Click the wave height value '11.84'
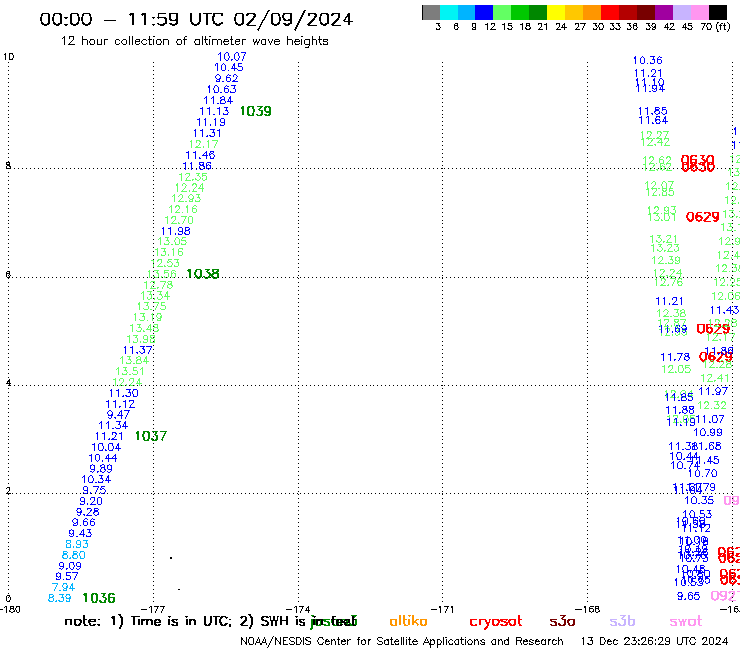The width and height of the screenshot is (740, 650). click(218, 101)
